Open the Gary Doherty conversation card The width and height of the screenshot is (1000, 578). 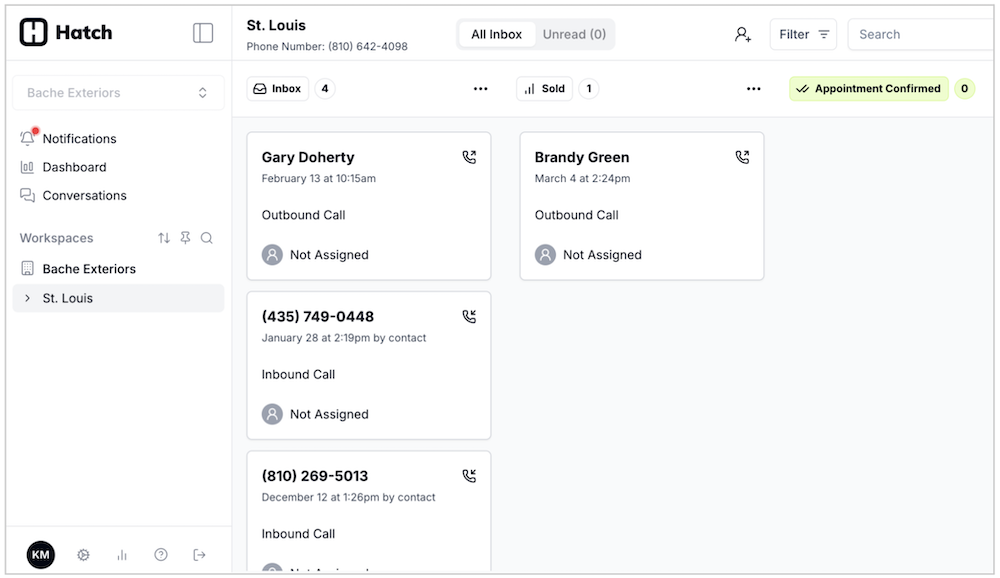pos(368,205)
